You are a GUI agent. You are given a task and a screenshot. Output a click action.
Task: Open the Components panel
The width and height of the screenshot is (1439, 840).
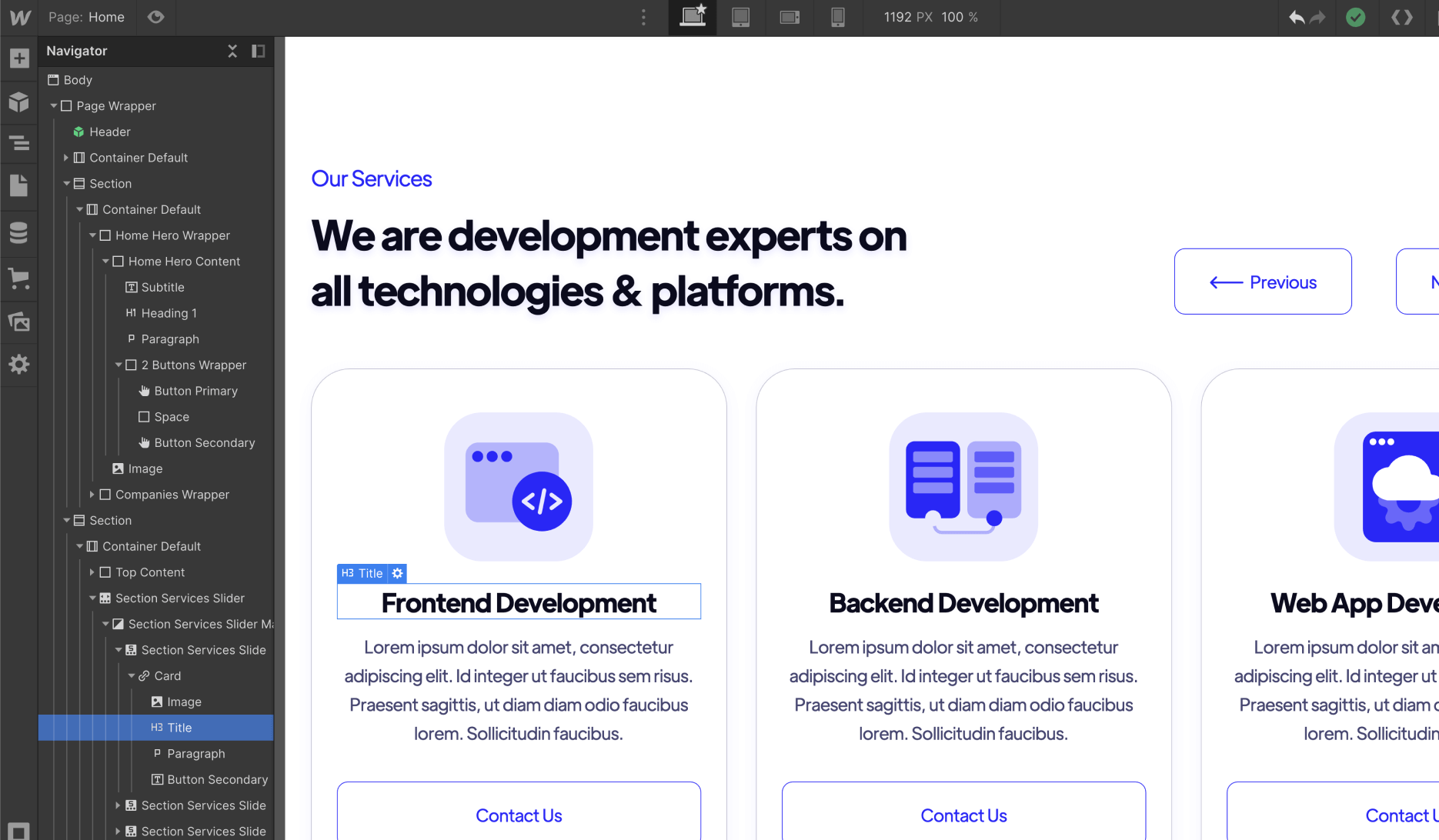pos(18,102)
